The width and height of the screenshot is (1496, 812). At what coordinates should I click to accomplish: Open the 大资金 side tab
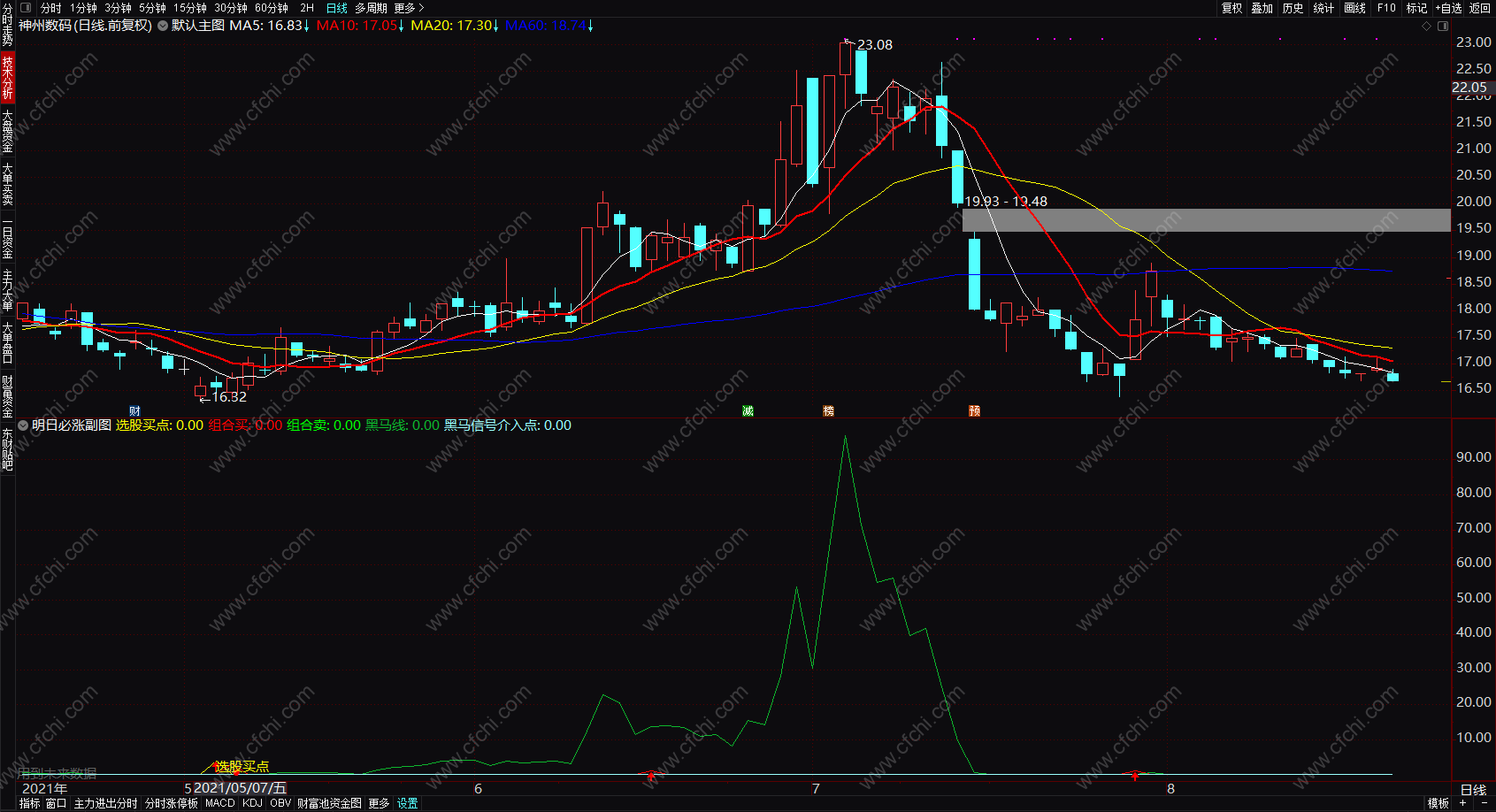coord(7,130)
